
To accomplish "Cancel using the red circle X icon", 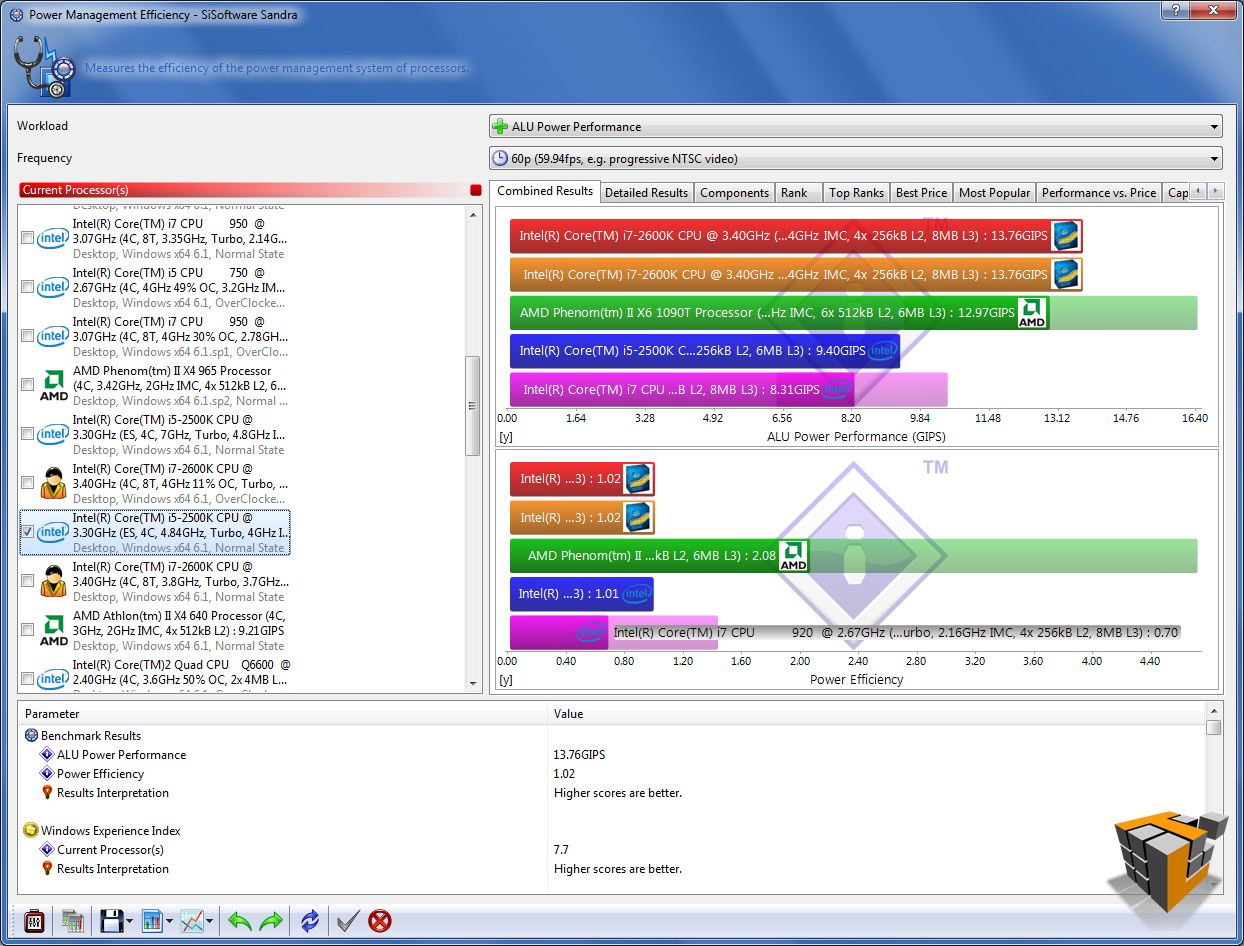I will point(380,921).
